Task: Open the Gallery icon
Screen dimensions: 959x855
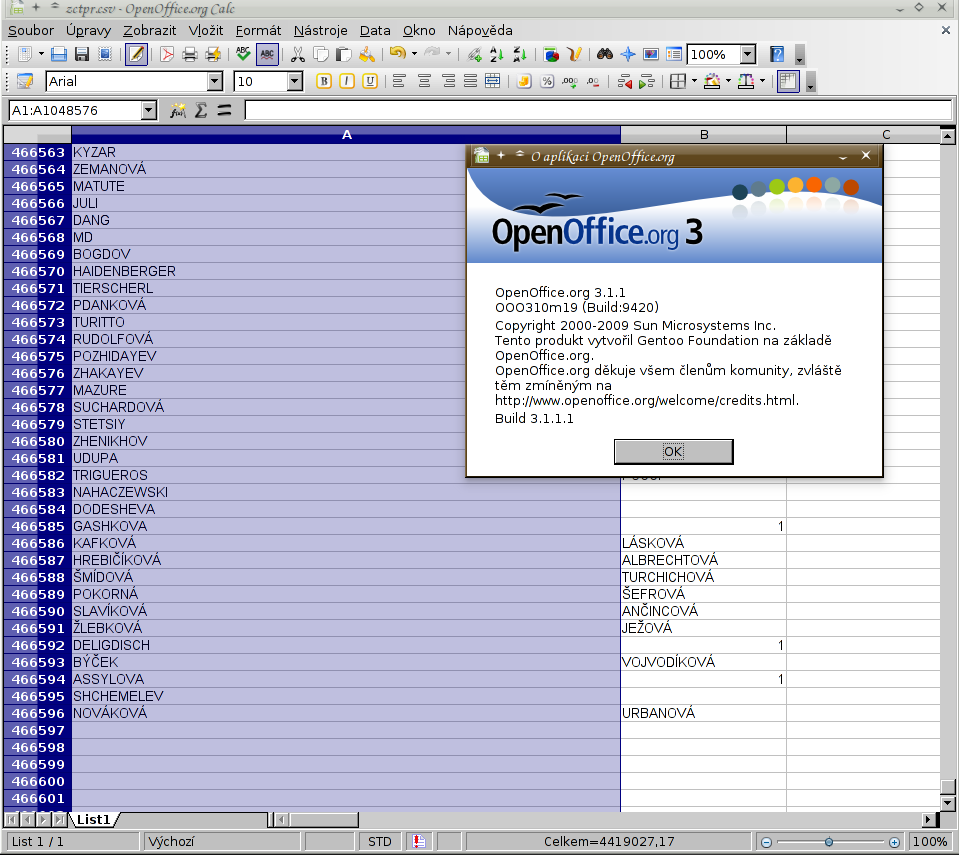Action: [x=651, y=54]
